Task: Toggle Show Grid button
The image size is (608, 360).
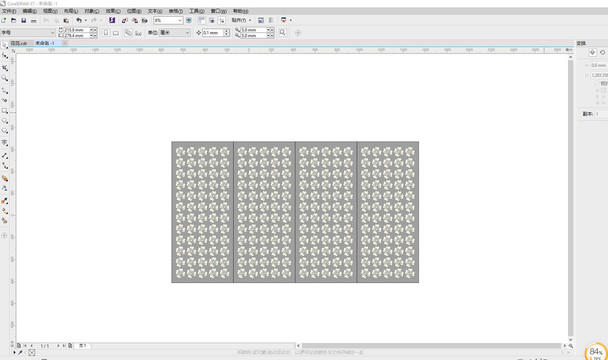Action: (212, 20)
